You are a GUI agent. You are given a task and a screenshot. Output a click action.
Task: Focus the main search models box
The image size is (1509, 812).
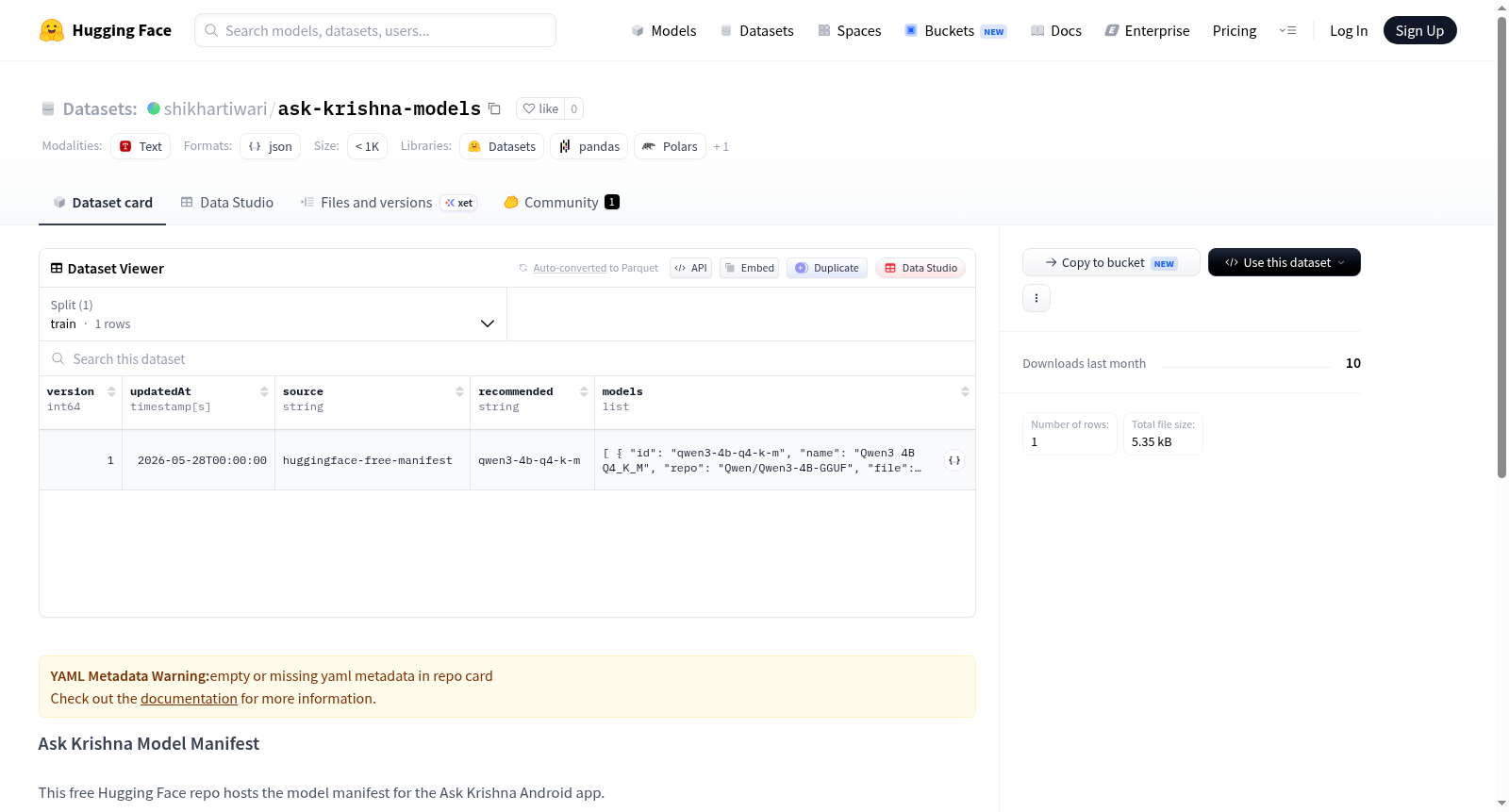click(375, 30)
